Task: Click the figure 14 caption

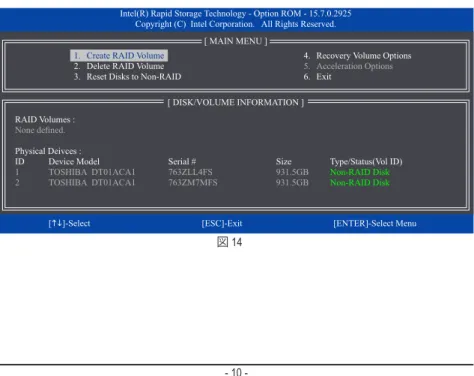Action: click(229, 242)
